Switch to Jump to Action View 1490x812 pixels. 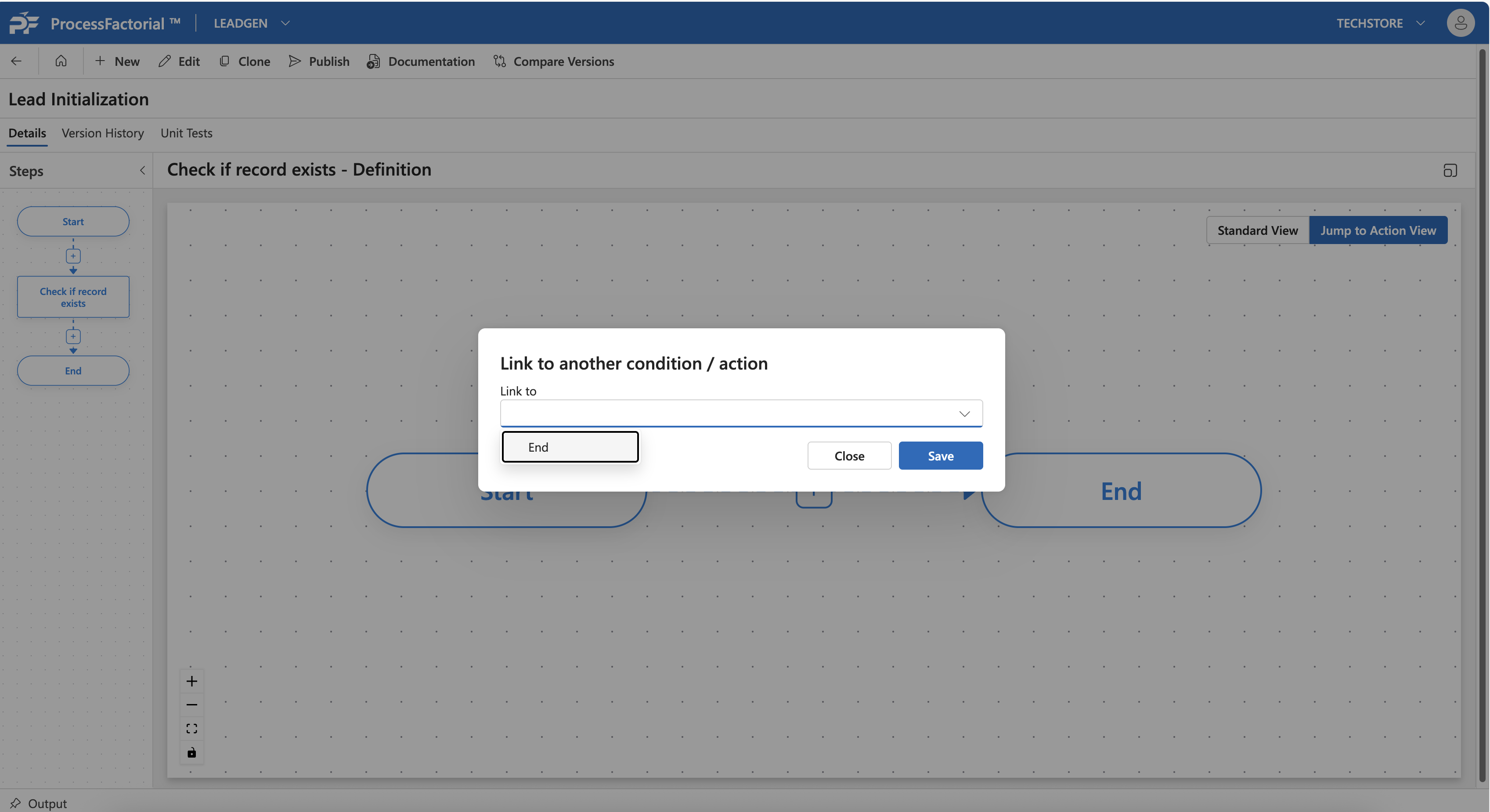click(x=1378, y=230)
